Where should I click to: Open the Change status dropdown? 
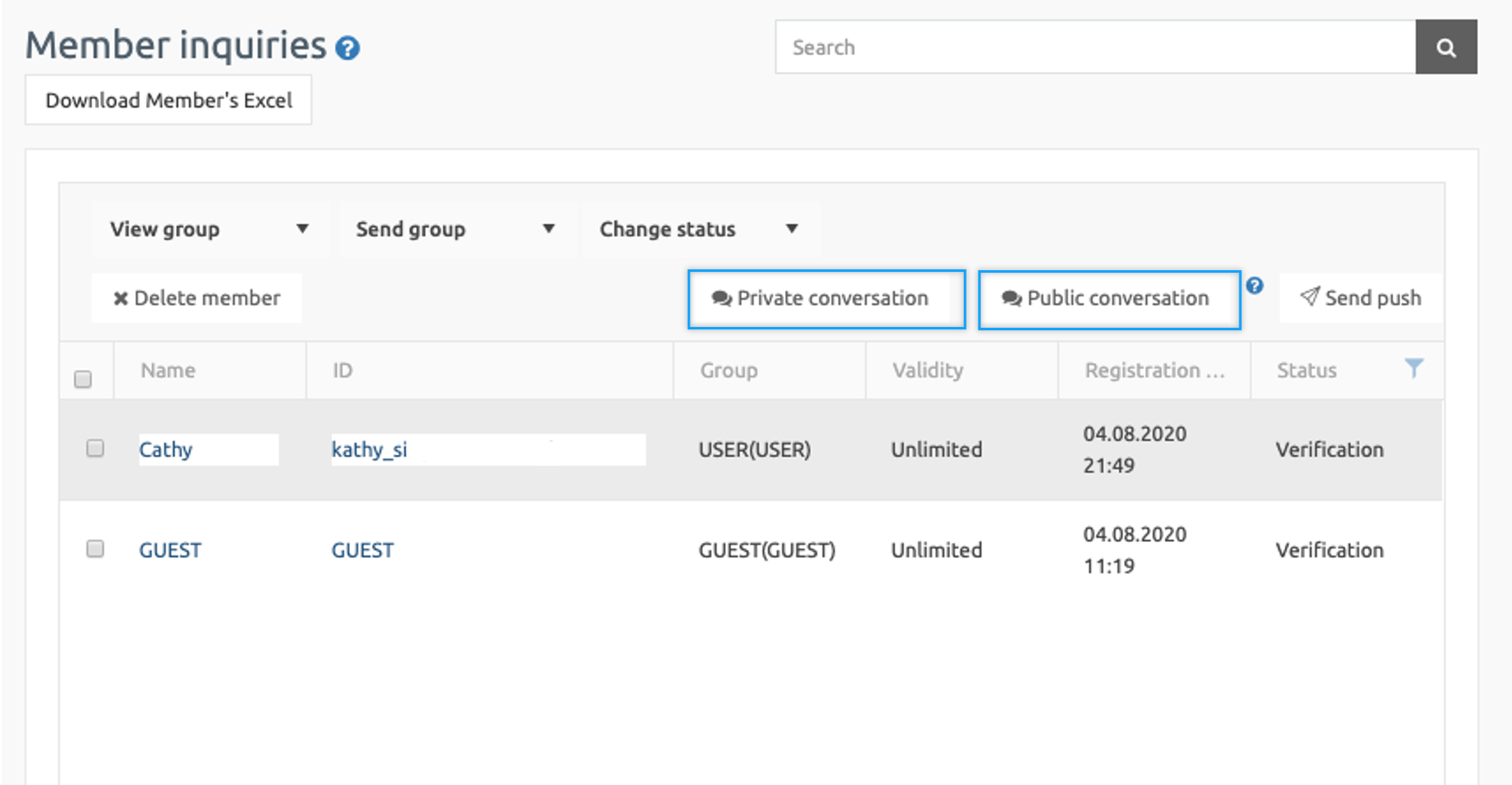pos(699,229)
